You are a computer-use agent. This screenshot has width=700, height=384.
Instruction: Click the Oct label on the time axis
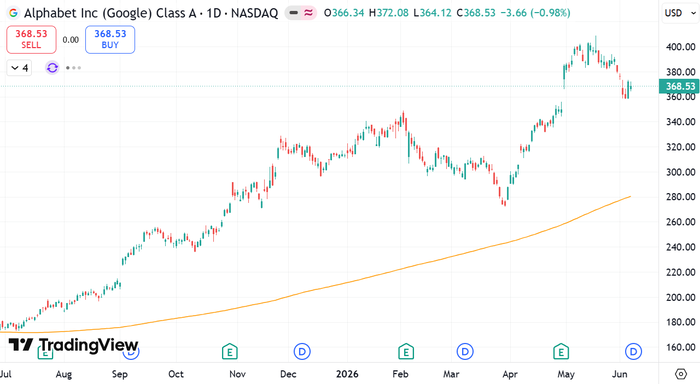[176, 374]
